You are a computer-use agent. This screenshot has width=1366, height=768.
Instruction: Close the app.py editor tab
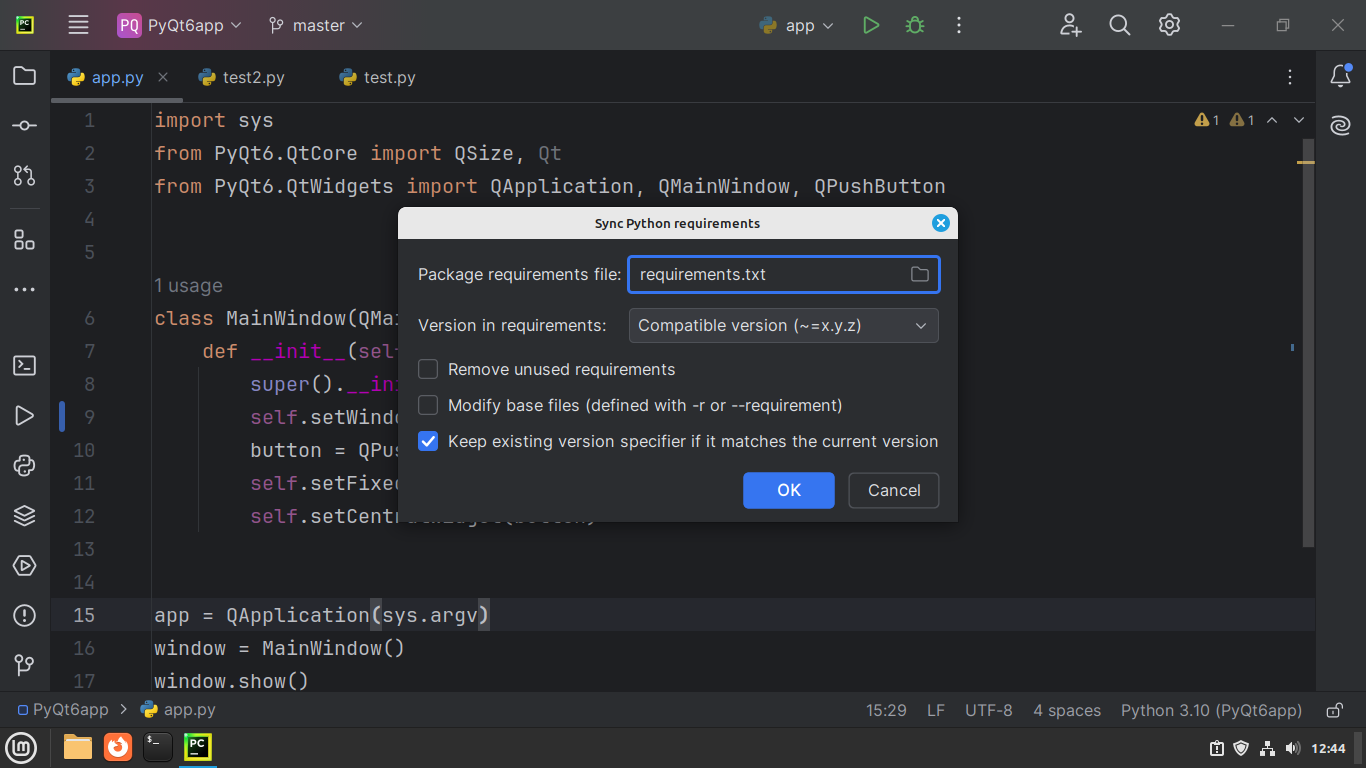pos(163,77)
